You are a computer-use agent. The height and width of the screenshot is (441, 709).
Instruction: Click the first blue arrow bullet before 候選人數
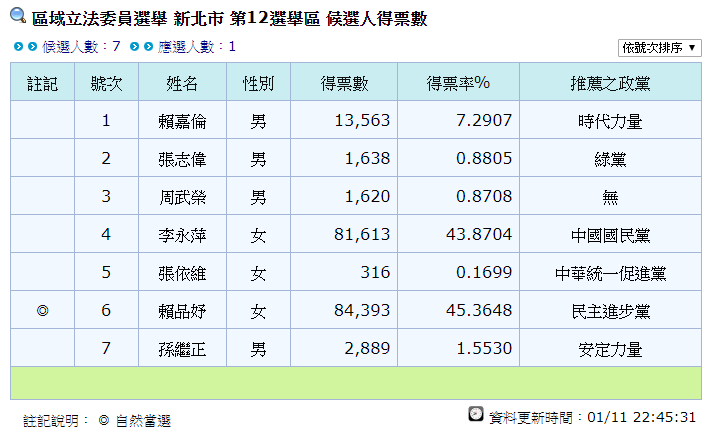(18, 46)
